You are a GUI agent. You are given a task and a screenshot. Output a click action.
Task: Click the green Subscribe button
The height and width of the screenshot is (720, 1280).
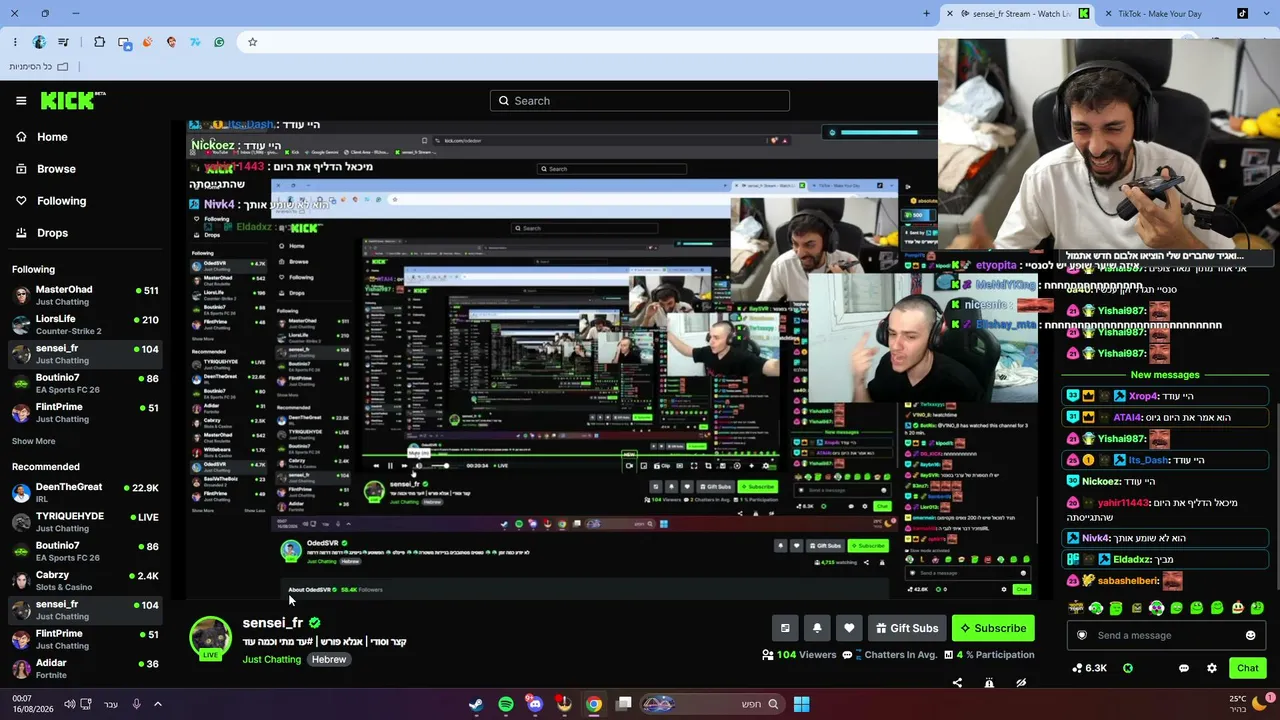pyautogui.click(x=993, y=628)
